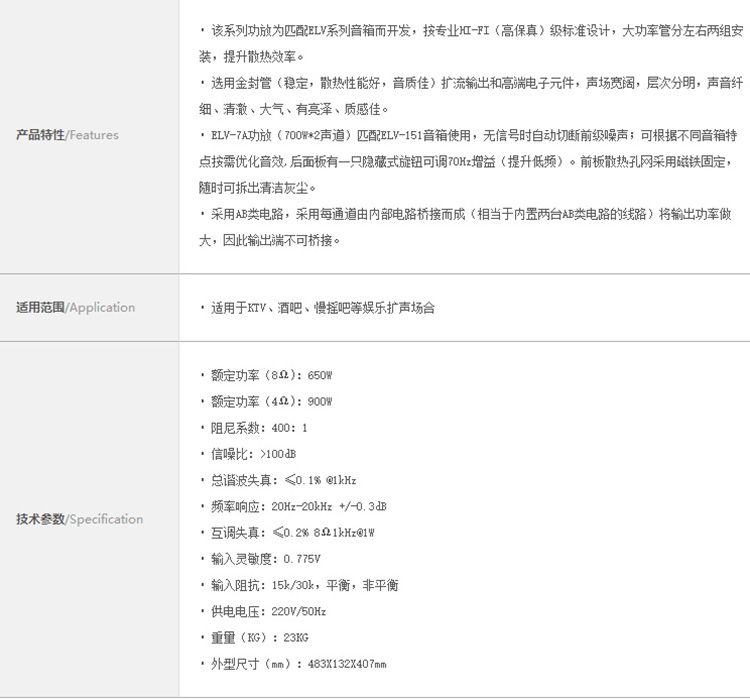Click the 产品特性/Features row label
This screenshot has width=750, height=699.
pos(67,135)
